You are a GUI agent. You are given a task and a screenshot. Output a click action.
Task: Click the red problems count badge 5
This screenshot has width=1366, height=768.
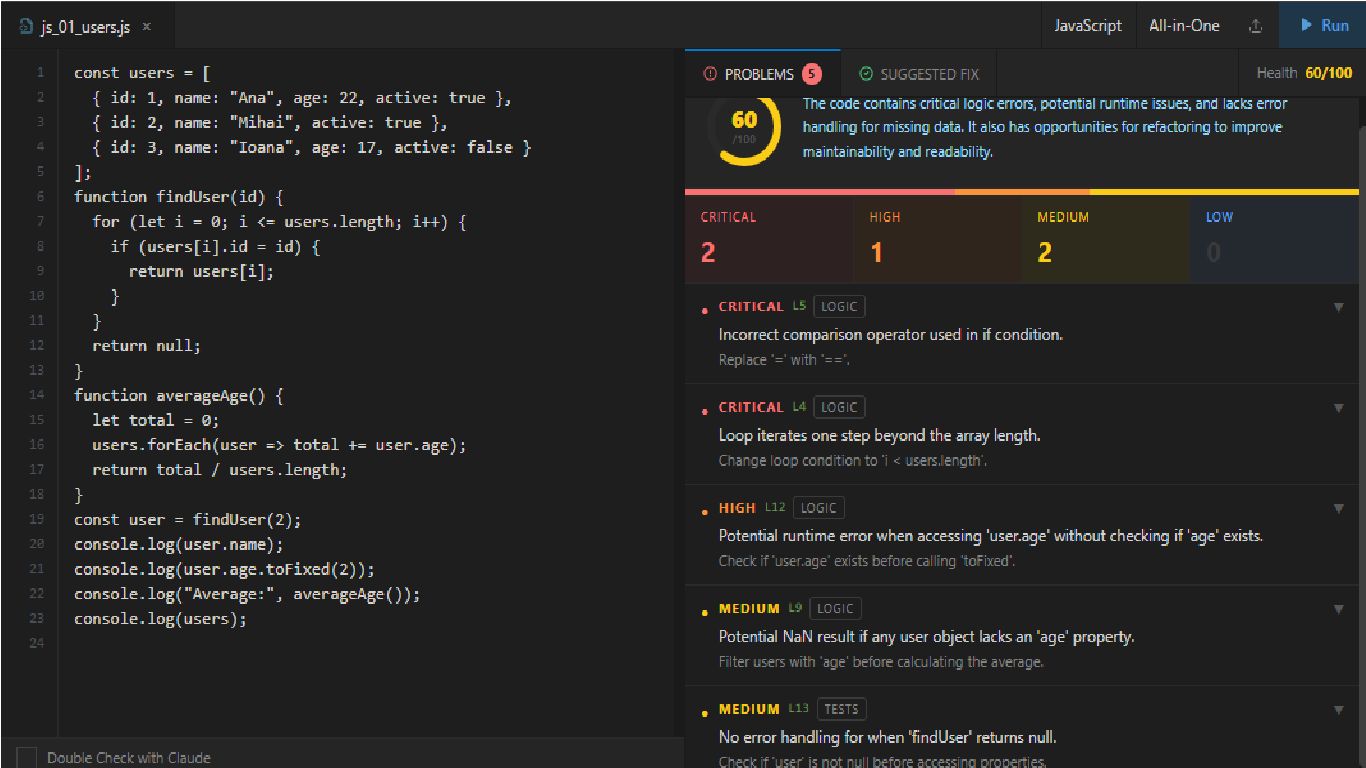(x=811, y=74)
